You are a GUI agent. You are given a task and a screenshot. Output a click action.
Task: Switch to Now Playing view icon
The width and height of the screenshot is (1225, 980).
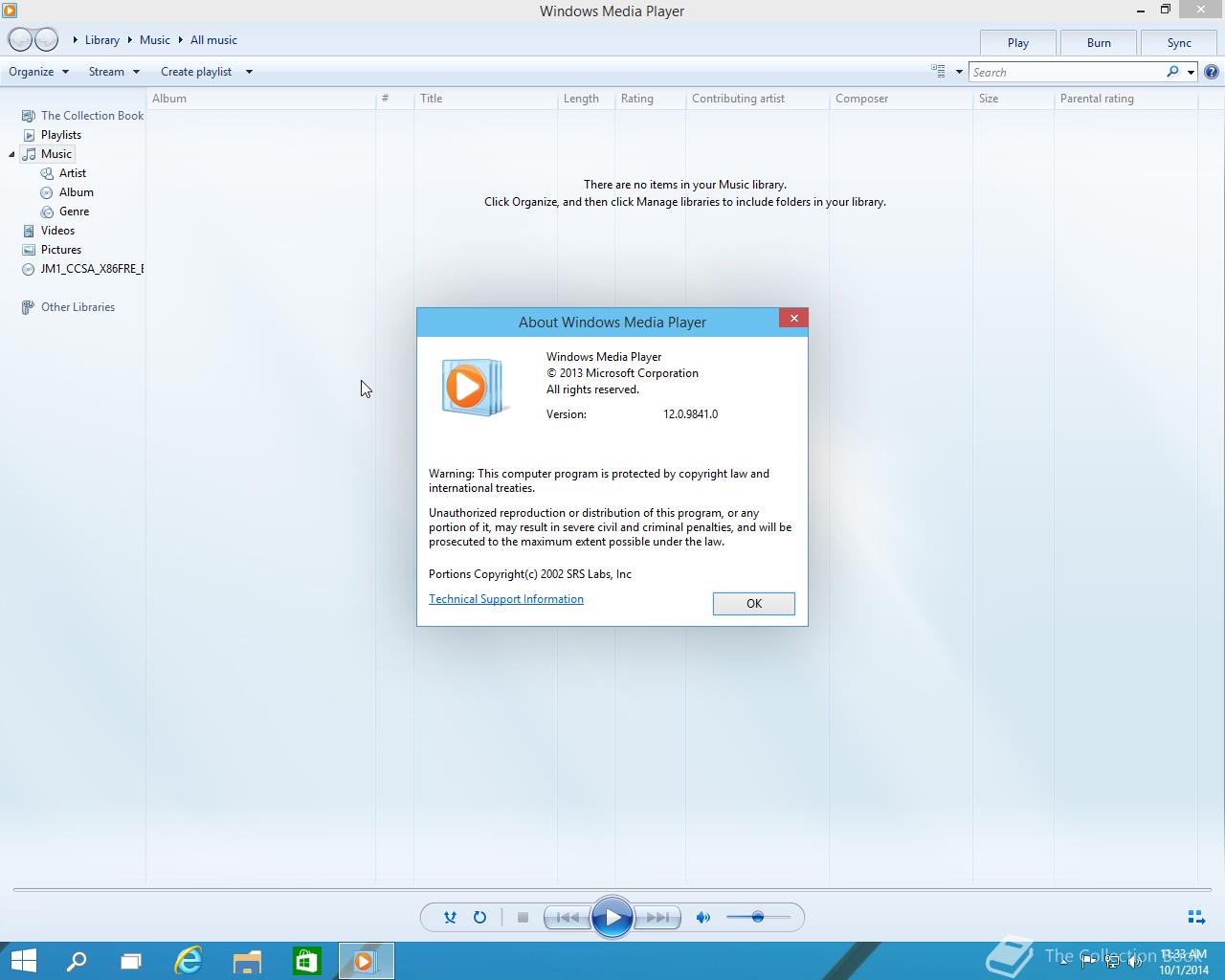point(1196,917)
